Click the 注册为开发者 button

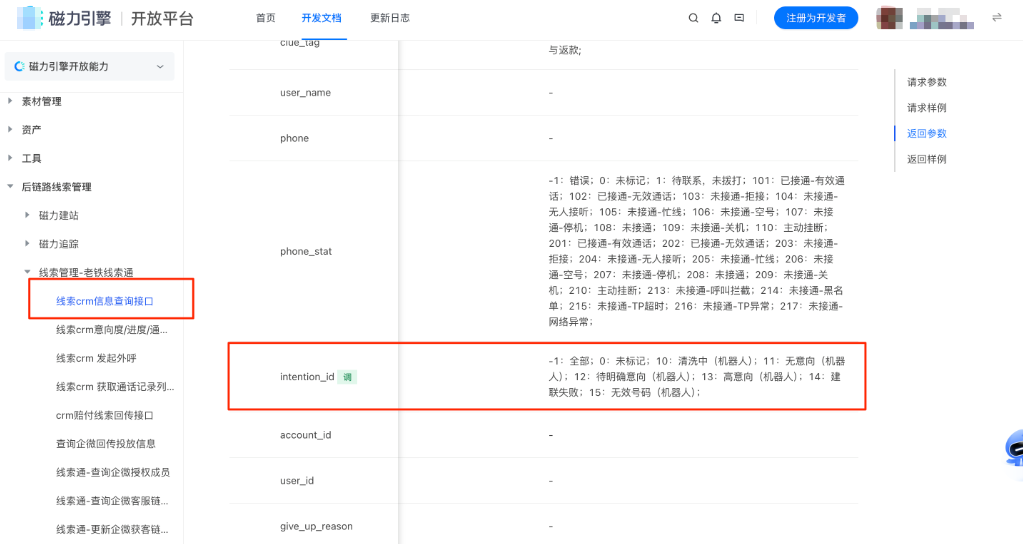coord(816,18)
